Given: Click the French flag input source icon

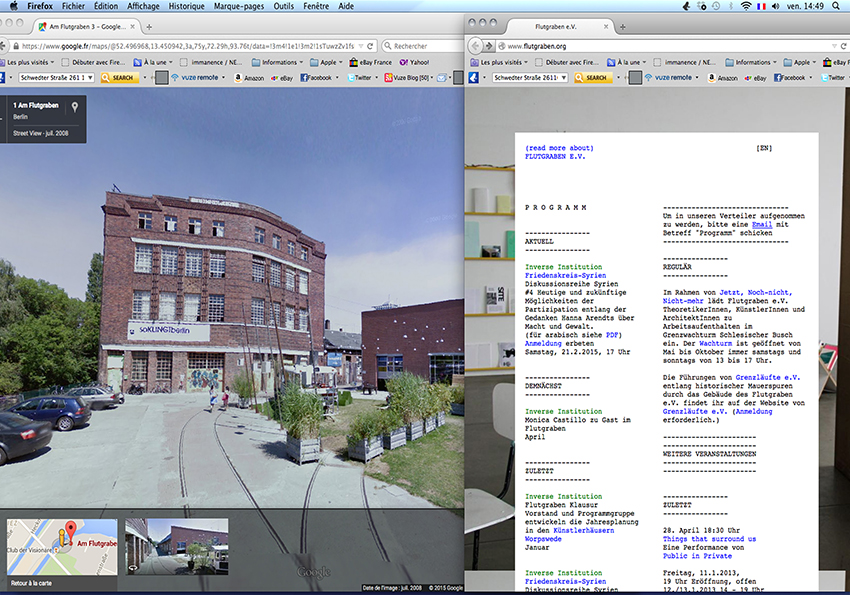Looking at the screenshot, I should click(761, 6).
